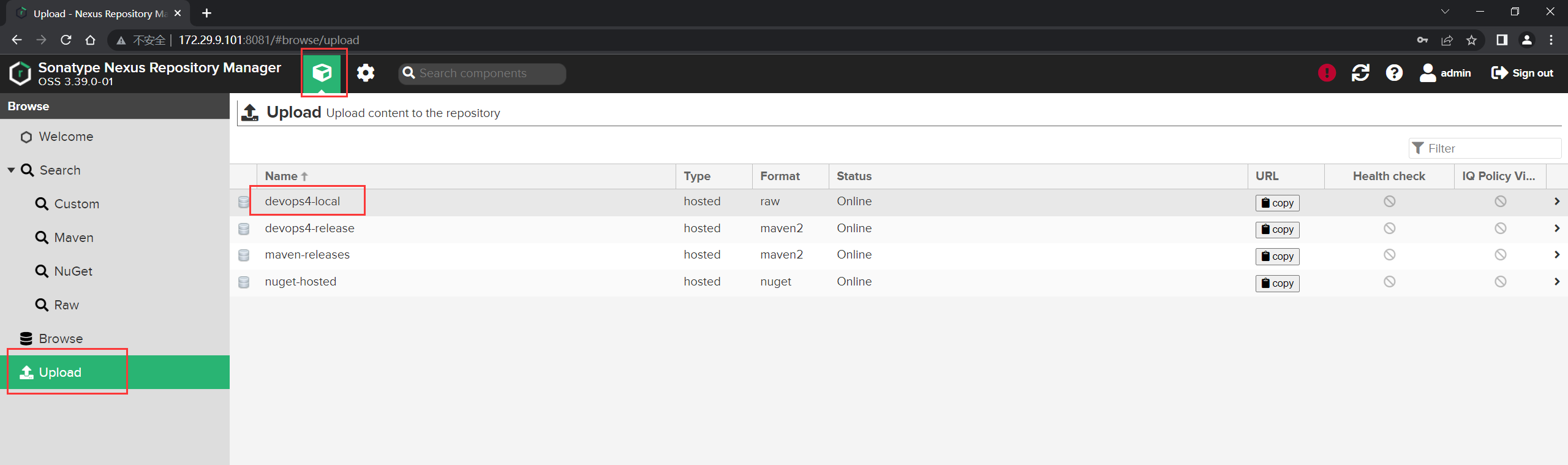This screenshot has width=1568, height=465.
Task: Select the devops4-release repository
Action: pyautogui.click(x=309, y=229)
